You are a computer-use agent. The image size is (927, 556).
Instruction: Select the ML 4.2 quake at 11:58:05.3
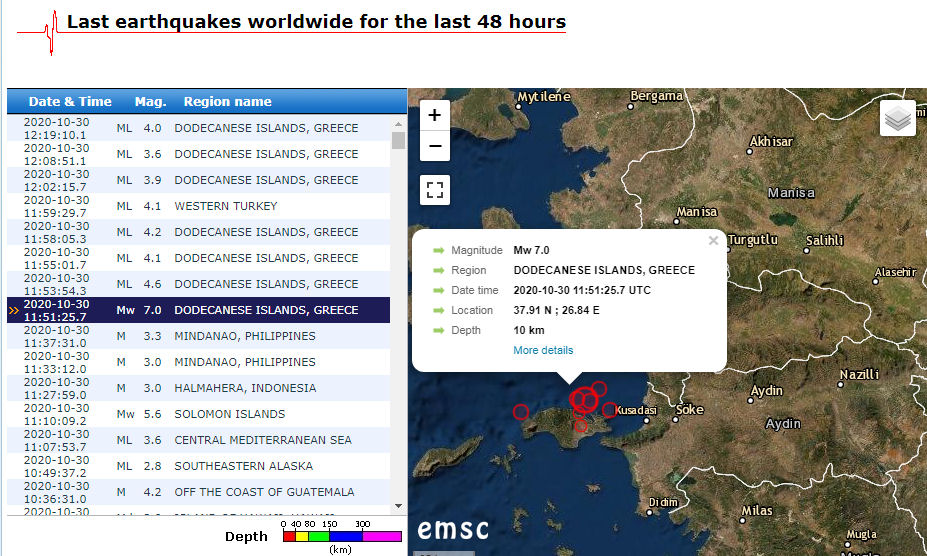[199, 232]
